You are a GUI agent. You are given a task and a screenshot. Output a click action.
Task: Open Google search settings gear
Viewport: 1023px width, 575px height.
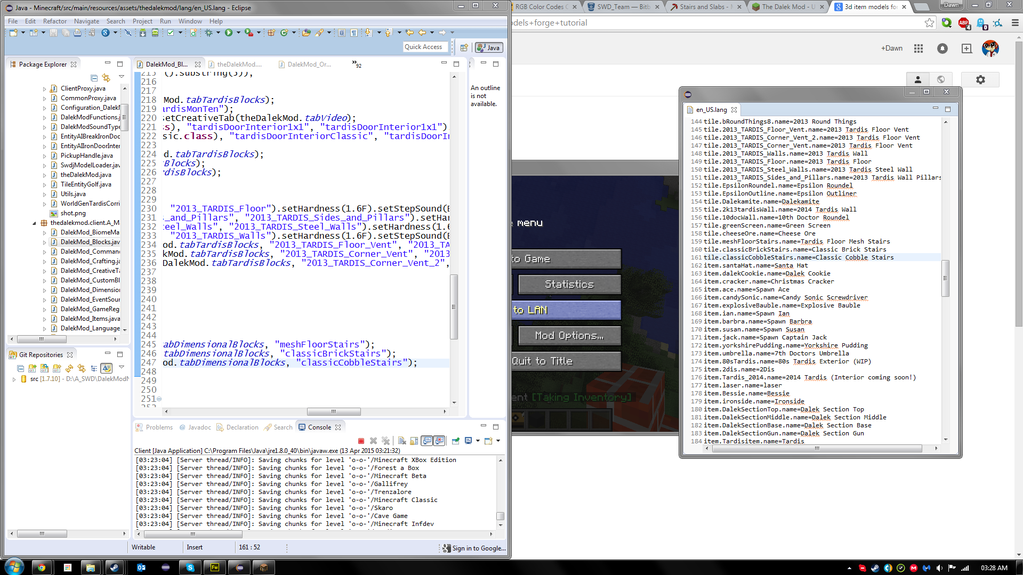click(980, 80)
